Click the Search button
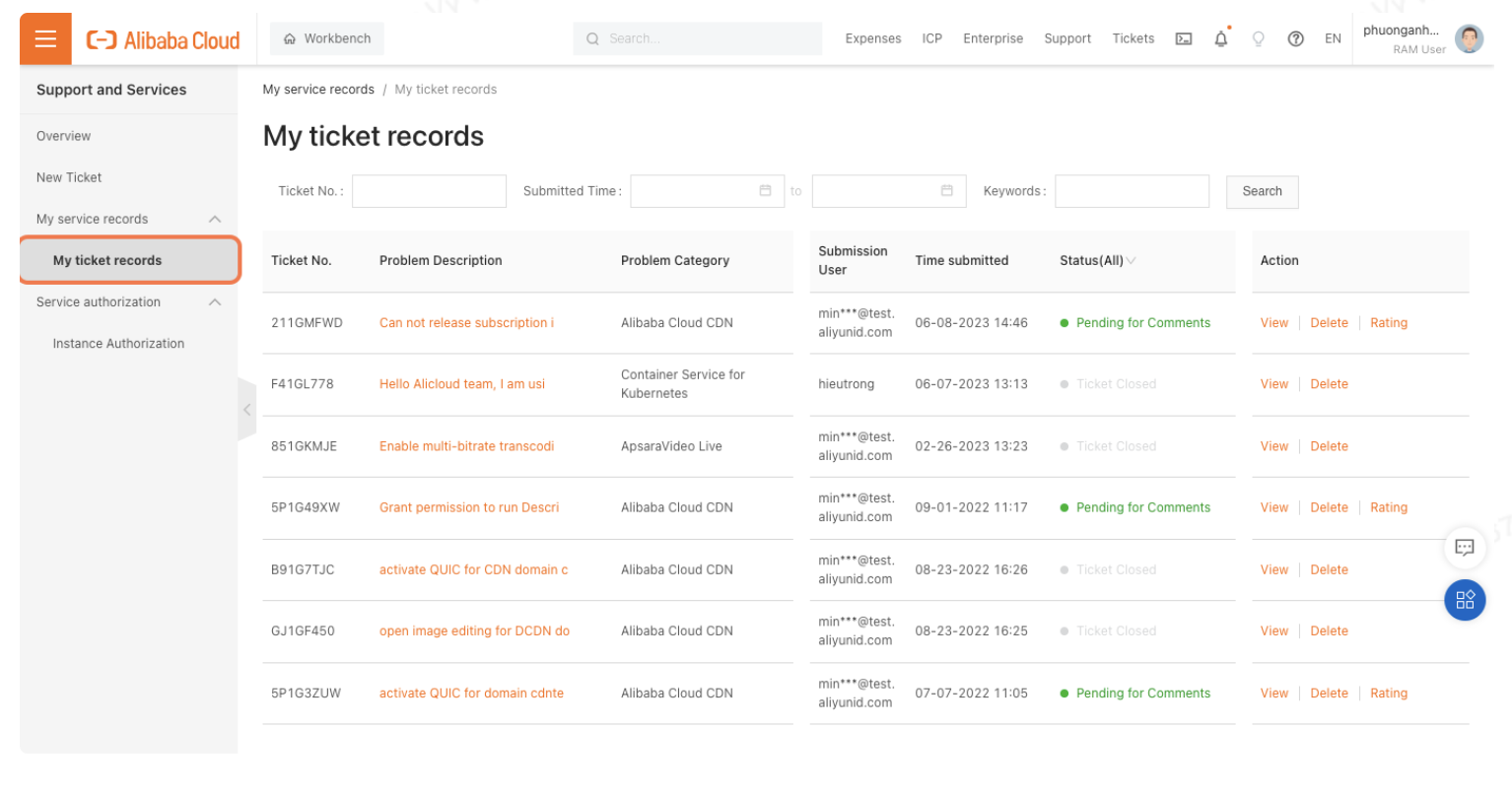1512x794 pixels. coord(1262,191)
